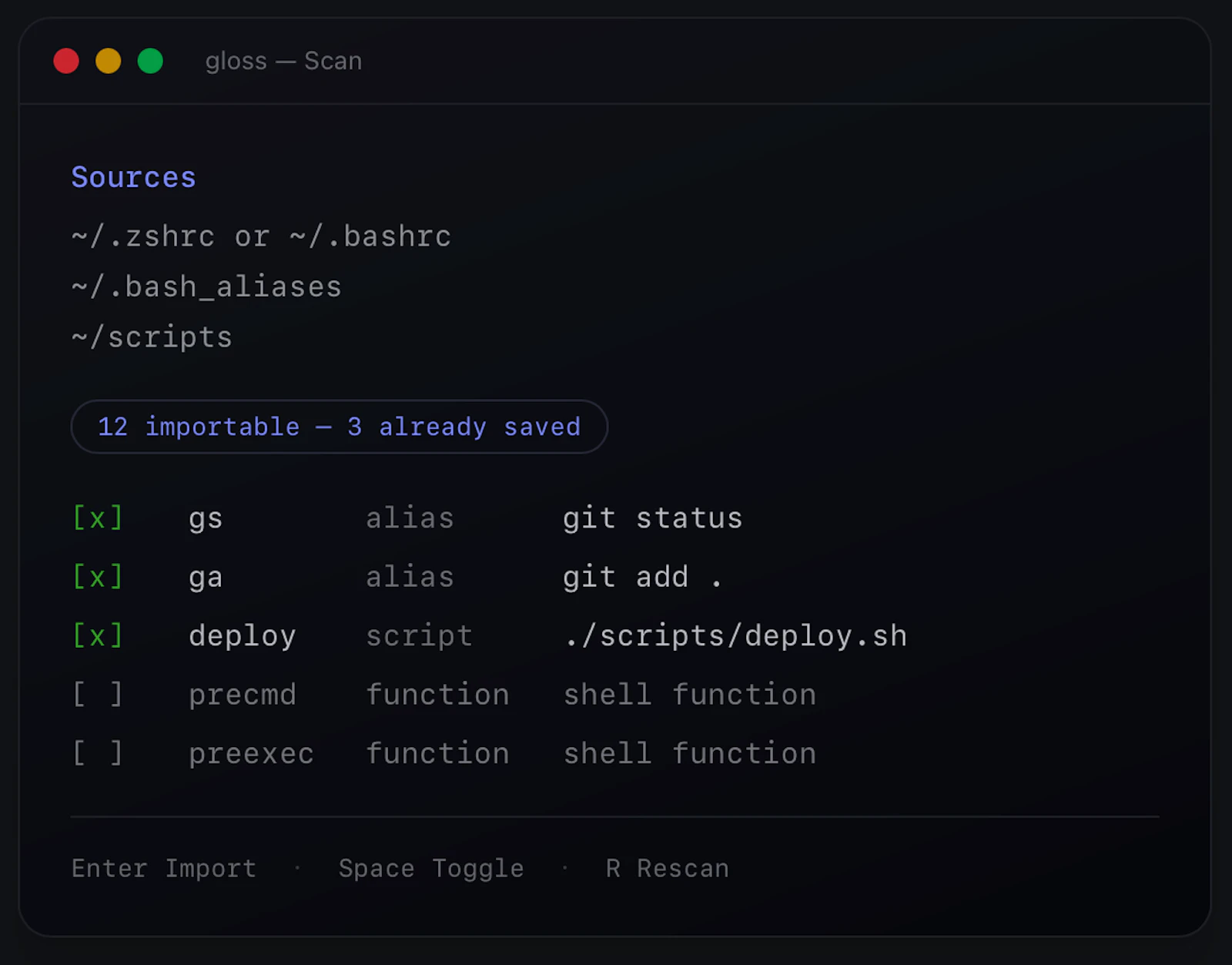Viewport: 1232px width, 965px height.
Task: Click './scripts/deploy.sh' path text
Action: click(735, 636)
